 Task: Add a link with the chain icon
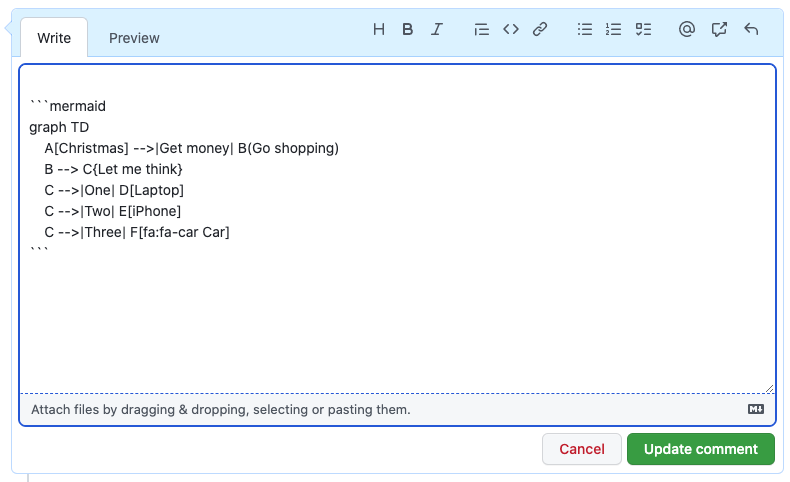point(540,29)
